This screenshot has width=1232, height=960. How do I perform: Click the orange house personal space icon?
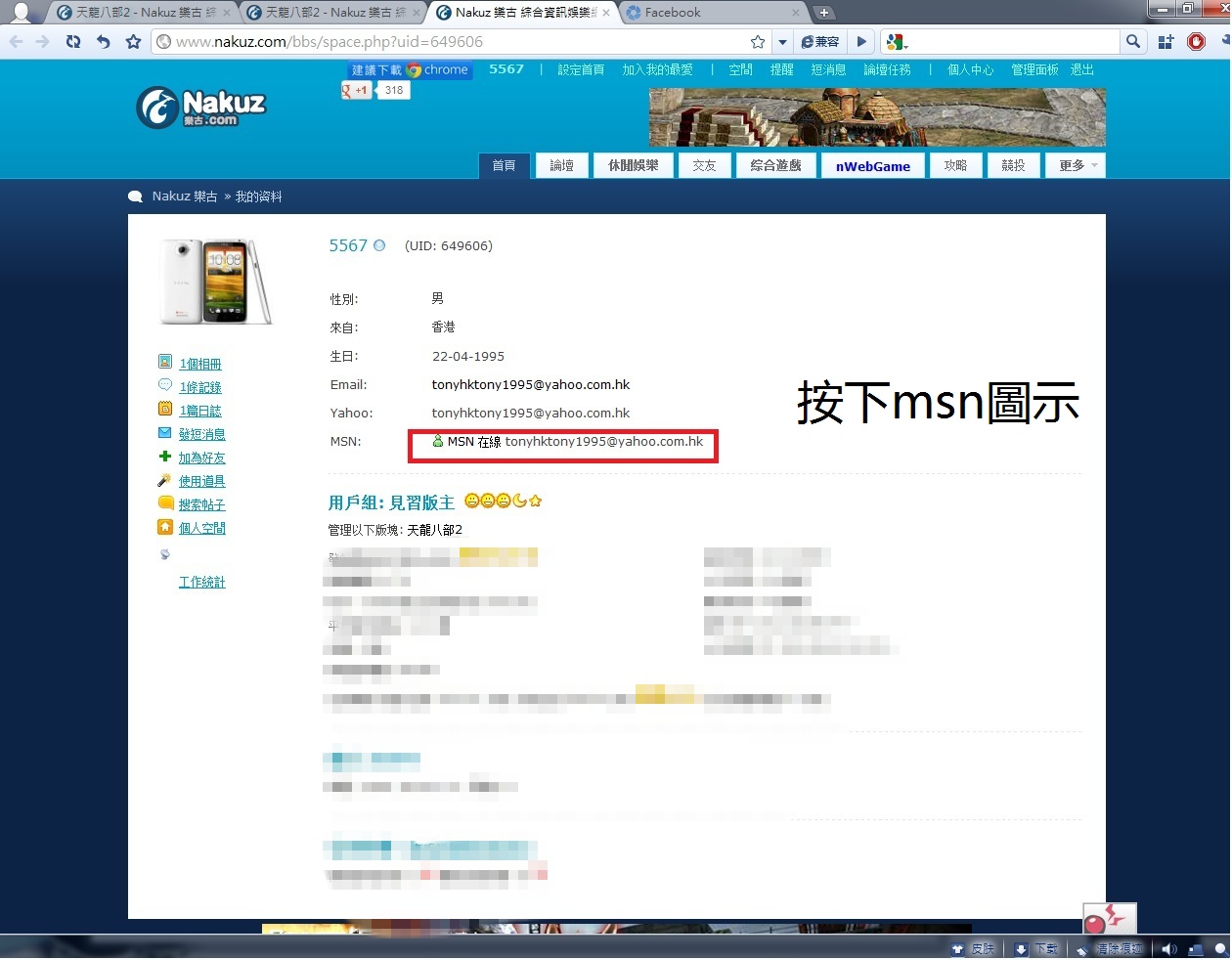(165, 527)
